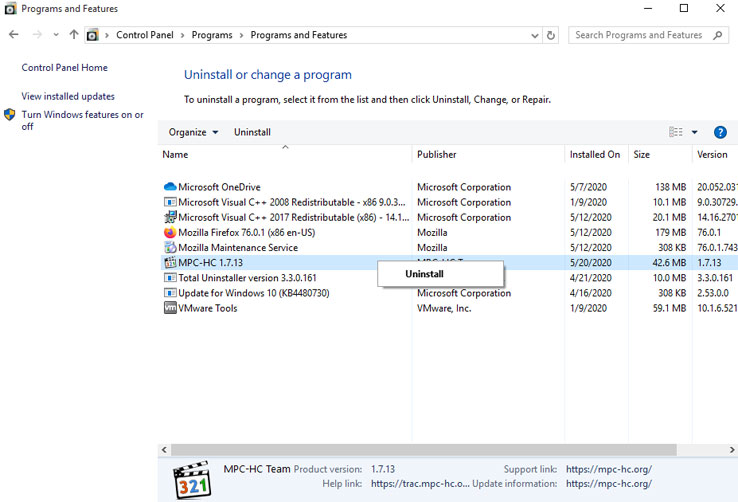Sort by Name column header
The height and width of the screenshot is (502, 738).
click(x=285, y=154)
